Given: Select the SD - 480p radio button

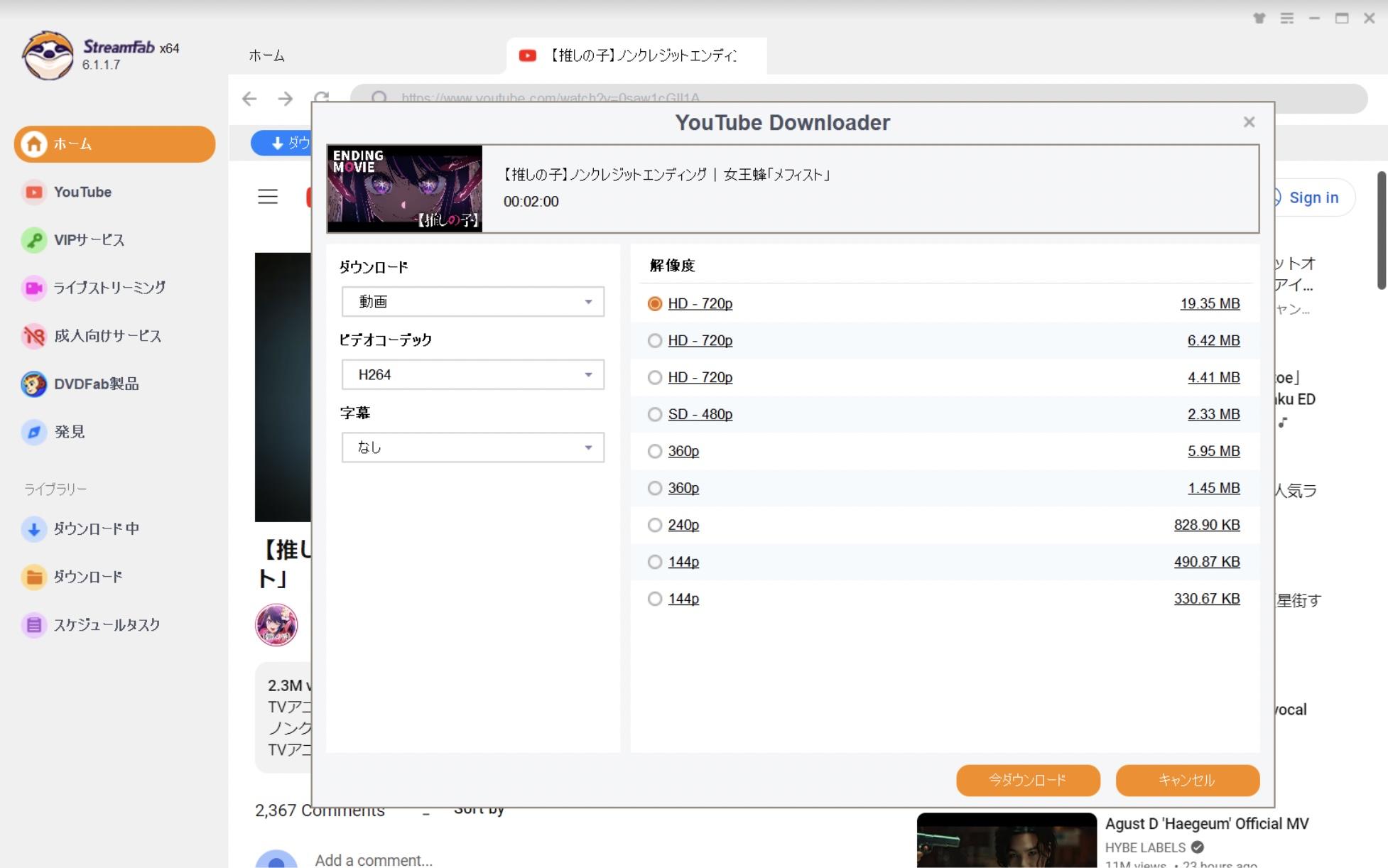Looking at the screenshot, I should 655,414.
